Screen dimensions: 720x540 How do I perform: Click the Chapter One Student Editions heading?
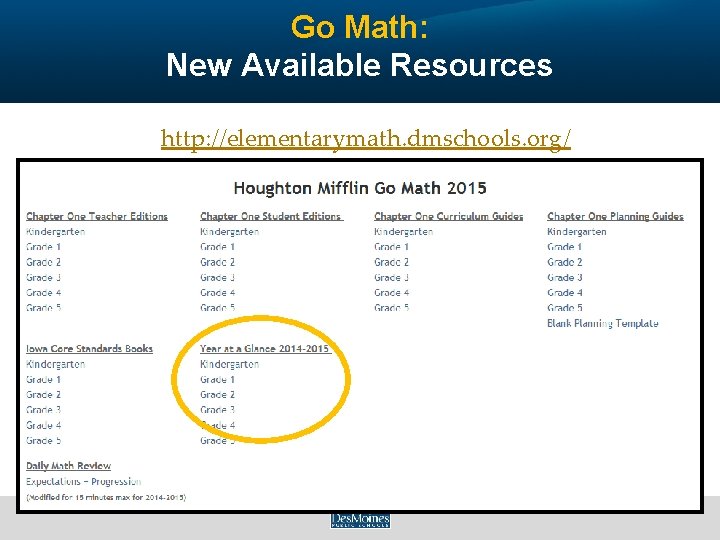271,216
